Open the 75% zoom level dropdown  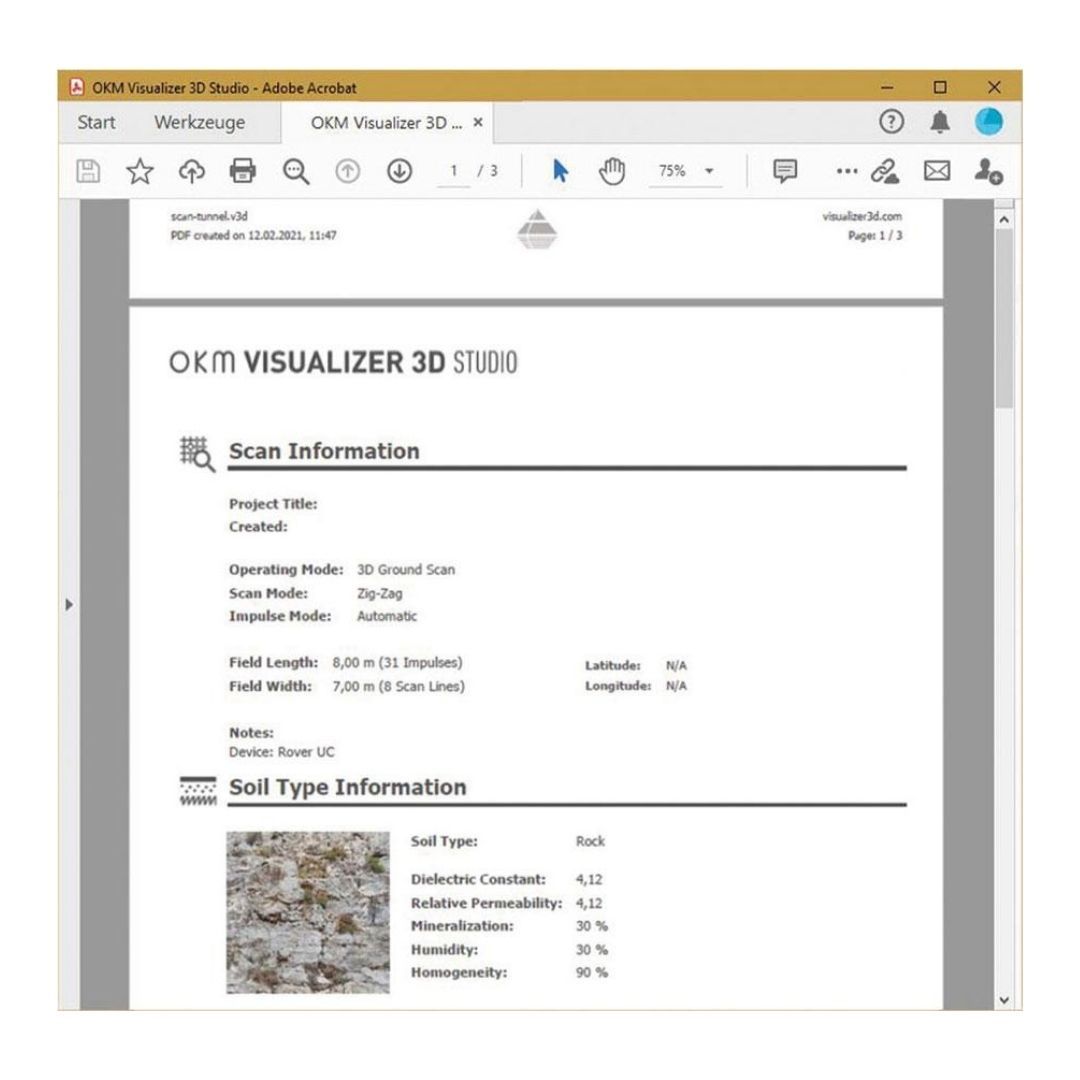click(x=686, y=171)
